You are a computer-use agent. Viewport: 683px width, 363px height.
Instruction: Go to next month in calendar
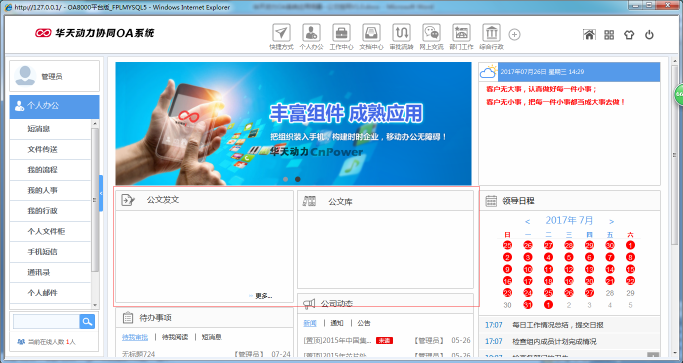pyautogui.click(x=612, y=221)
